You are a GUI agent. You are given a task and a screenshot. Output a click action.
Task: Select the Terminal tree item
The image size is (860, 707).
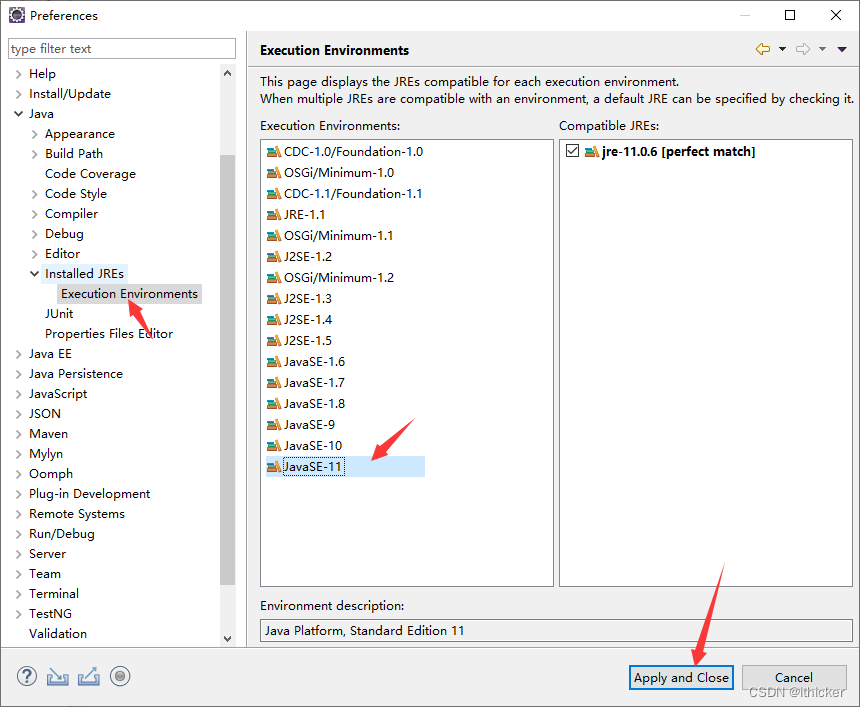[54, 593]
